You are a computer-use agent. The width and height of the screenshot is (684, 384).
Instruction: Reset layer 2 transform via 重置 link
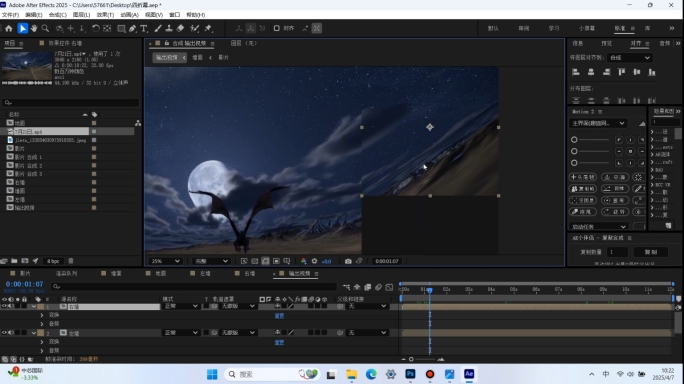point(279,342)
